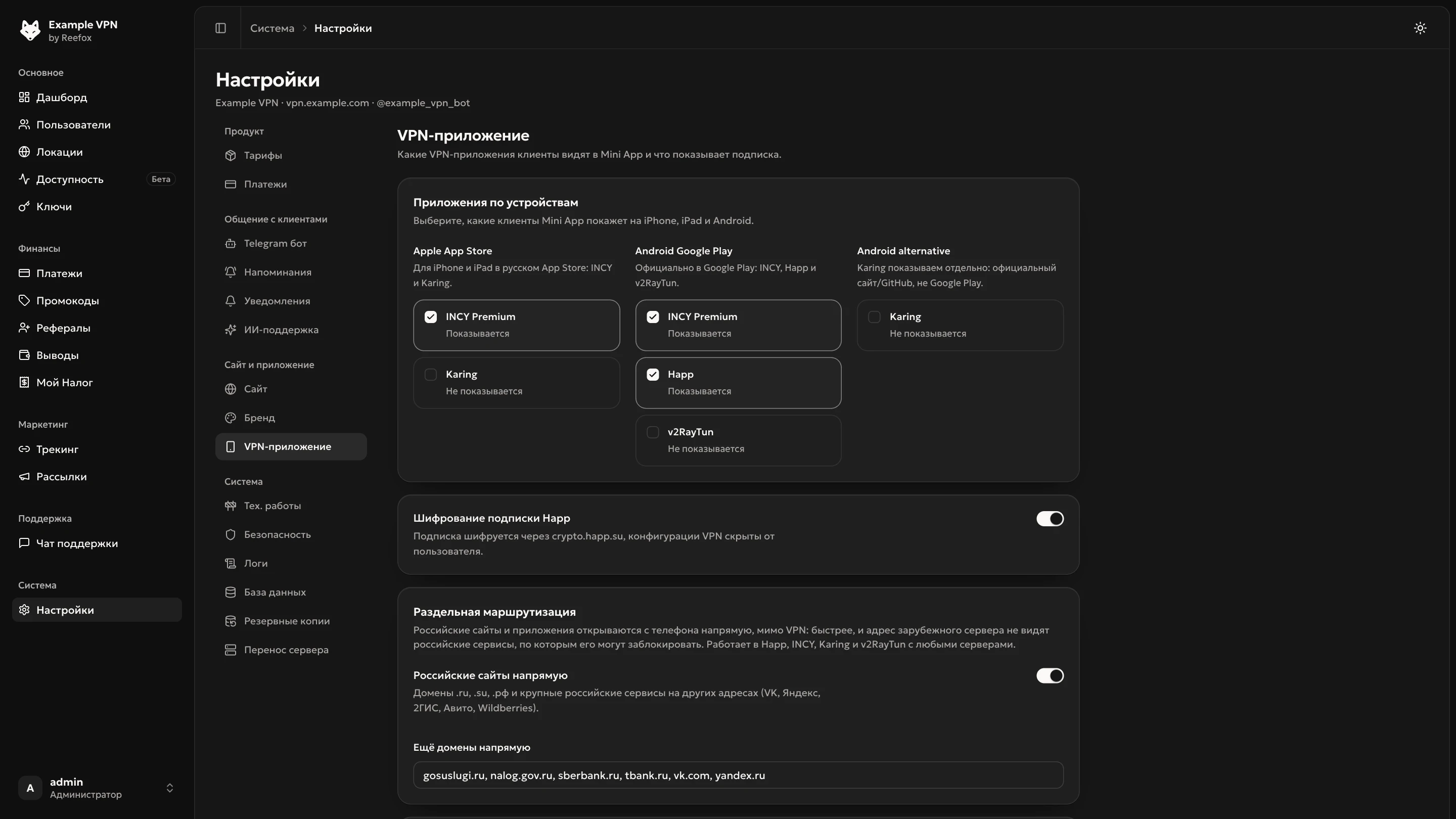This screenshot has height=819, width=1456.
Task: Click the key icon next to Ключи
Action: tap(24, 207)
